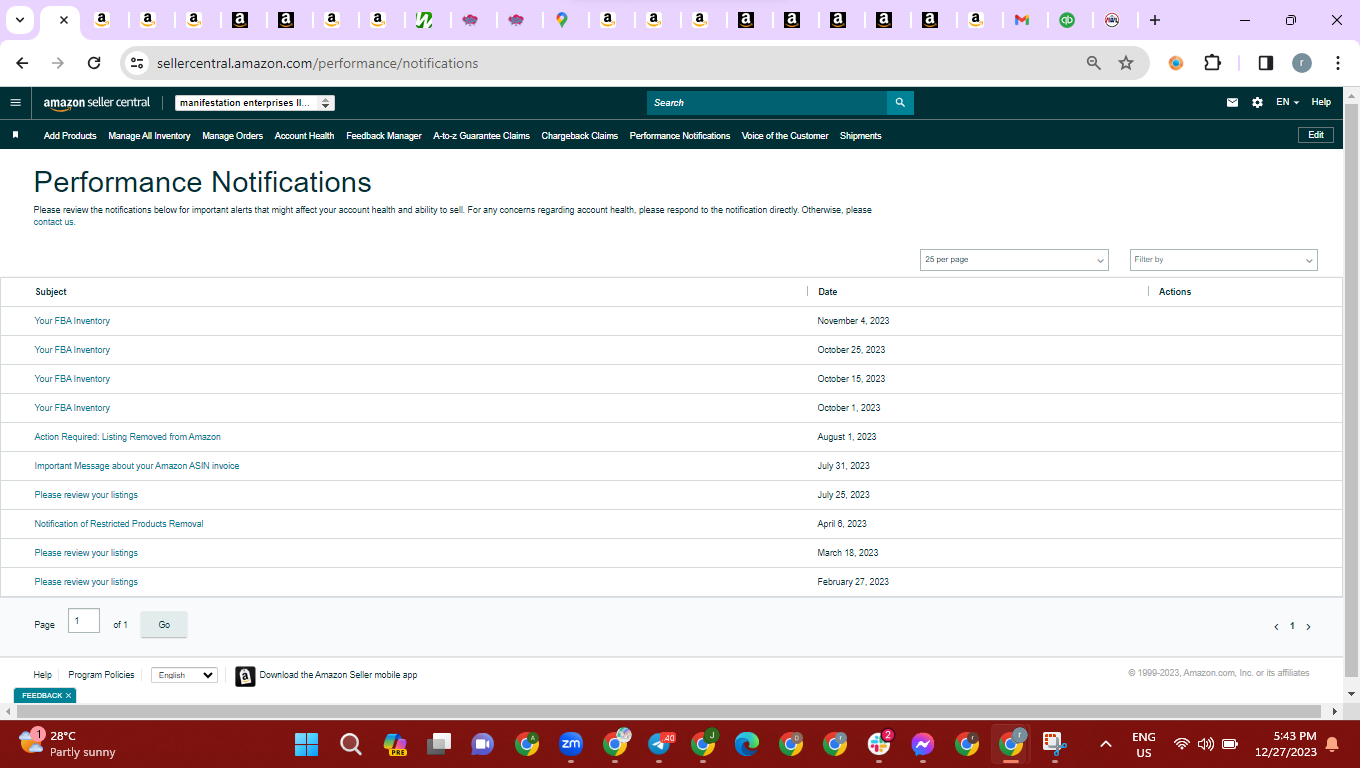Bookmark this page with the star icon

[1126, 63]
